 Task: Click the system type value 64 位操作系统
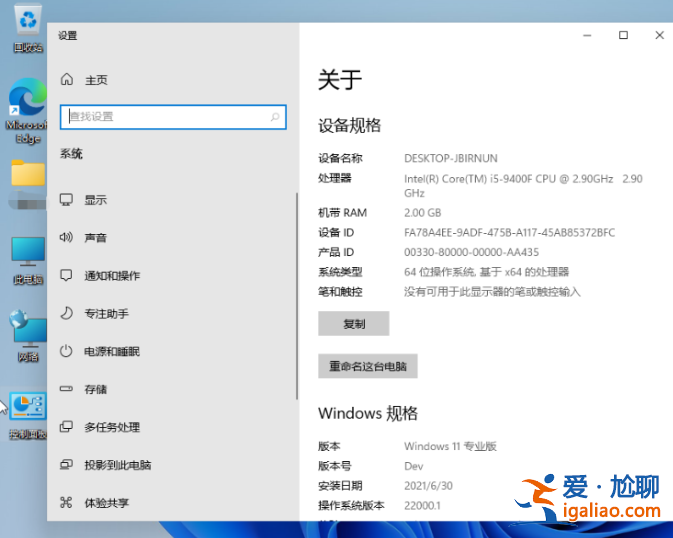coord(486,272)
